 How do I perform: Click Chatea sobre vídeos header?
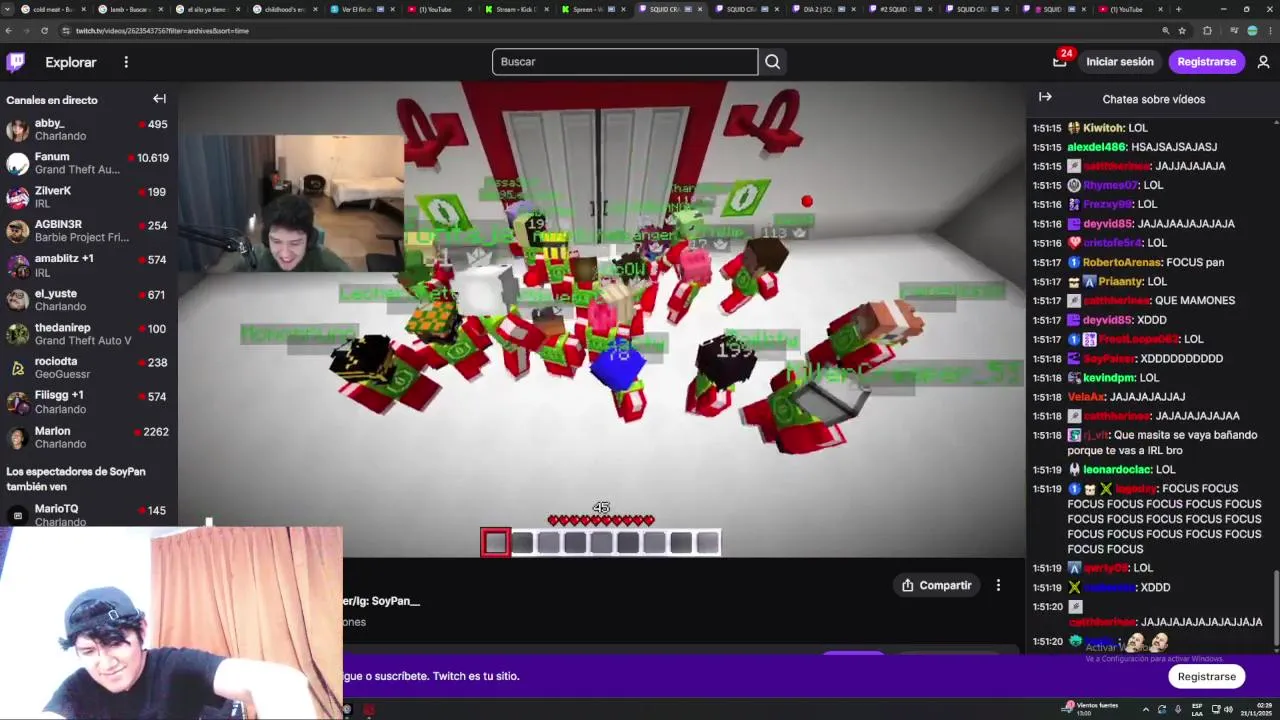(x=1153, y=99)
